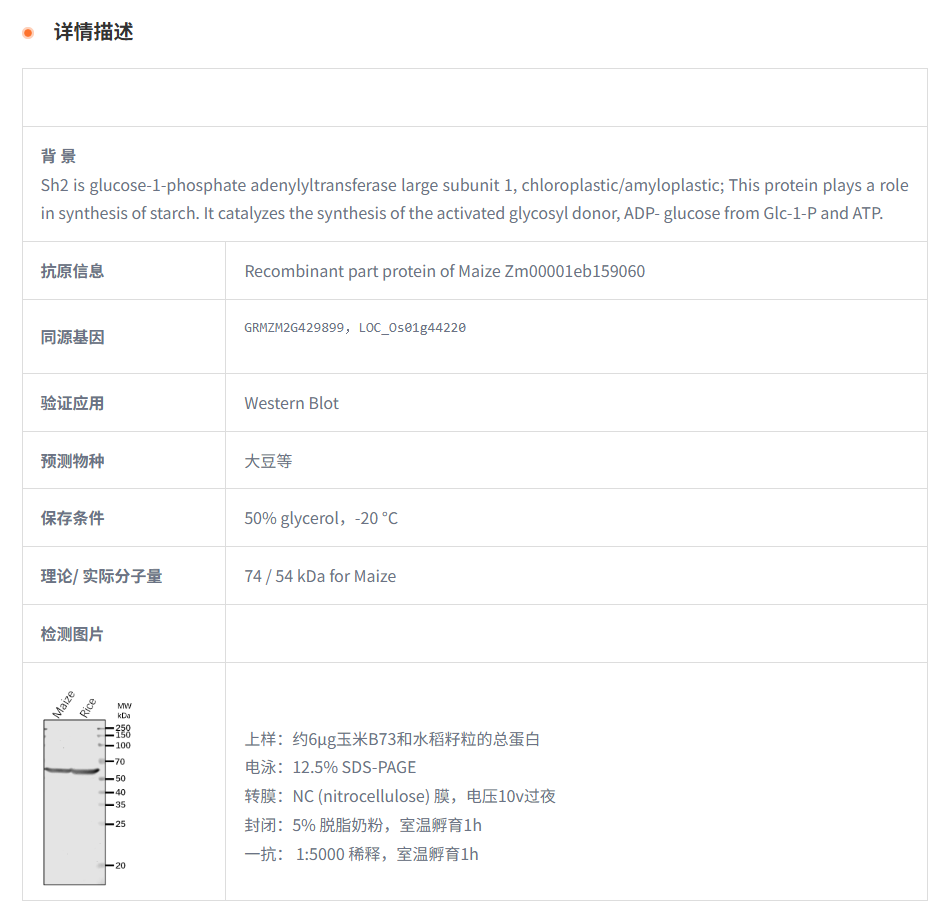
Task: Click the 转膜 NC nitrocellulose membrane line
Action: pyautogui.click(x=400, y=796)
